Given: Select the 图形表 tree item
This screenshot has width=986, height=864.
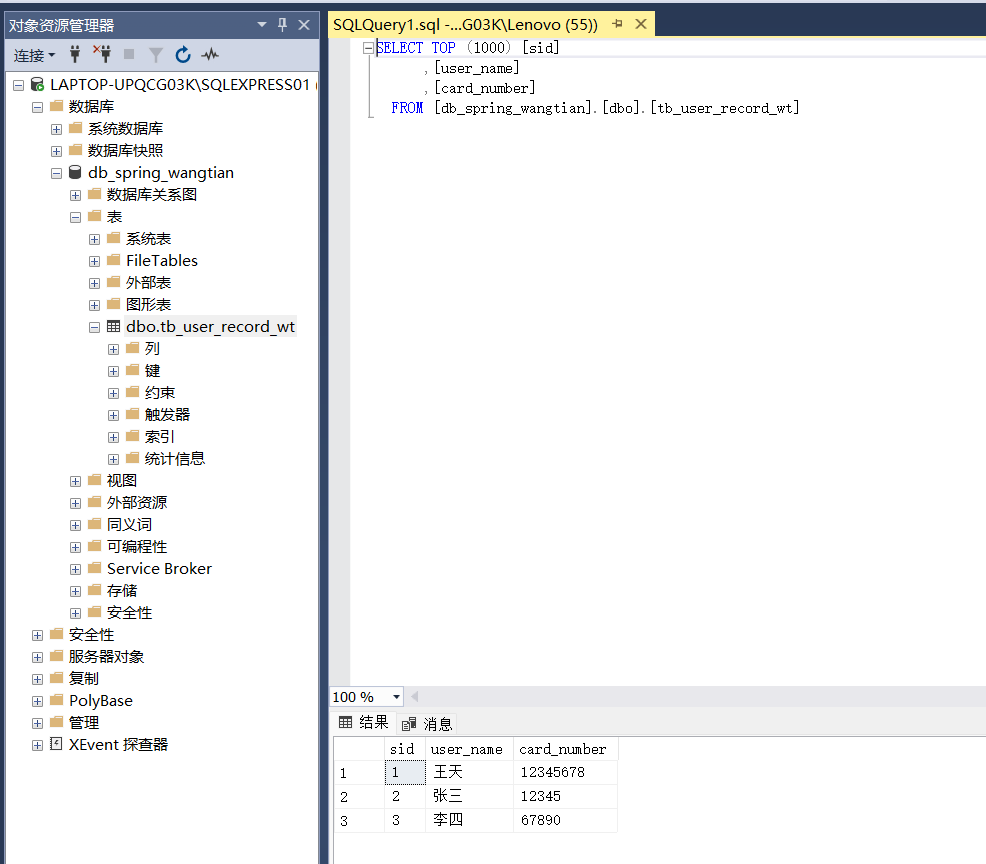Looking at the screenshot, I should coord(148,304).
